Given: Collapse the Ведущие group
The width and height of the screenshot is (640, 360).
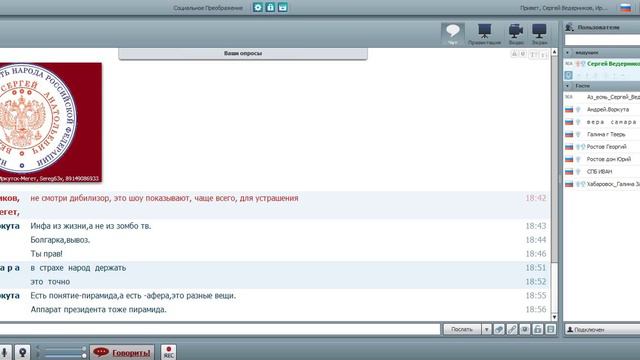Looking at the screenshot, I should point(567,53).
